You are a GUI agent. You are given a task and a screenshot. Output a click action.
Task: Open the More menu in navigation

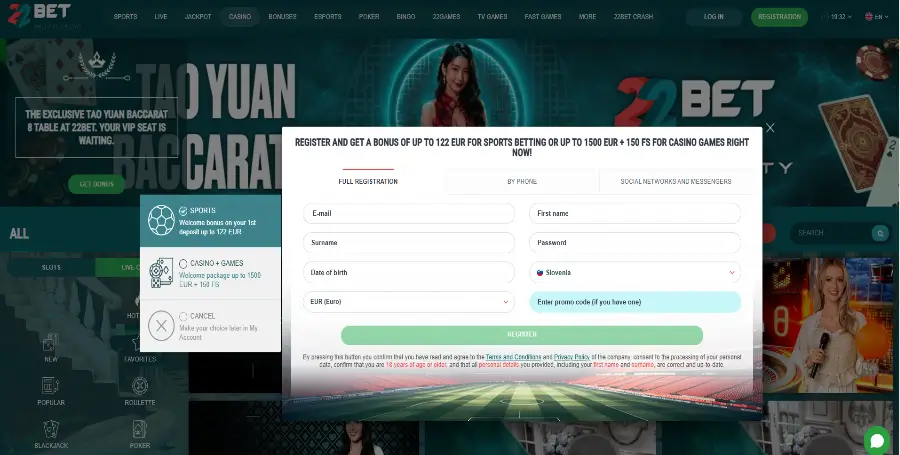click(x=587, y=17)
